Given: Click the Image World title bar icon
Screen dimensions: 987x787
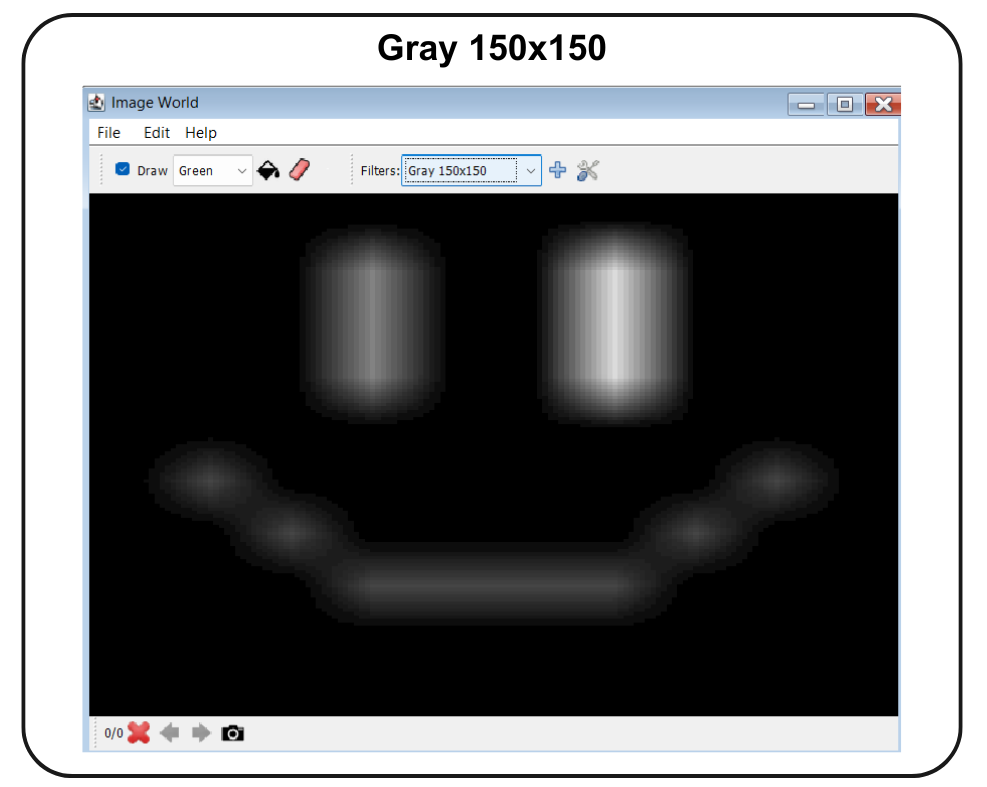Looking at the screenshot, I should (x=97, y=102).
